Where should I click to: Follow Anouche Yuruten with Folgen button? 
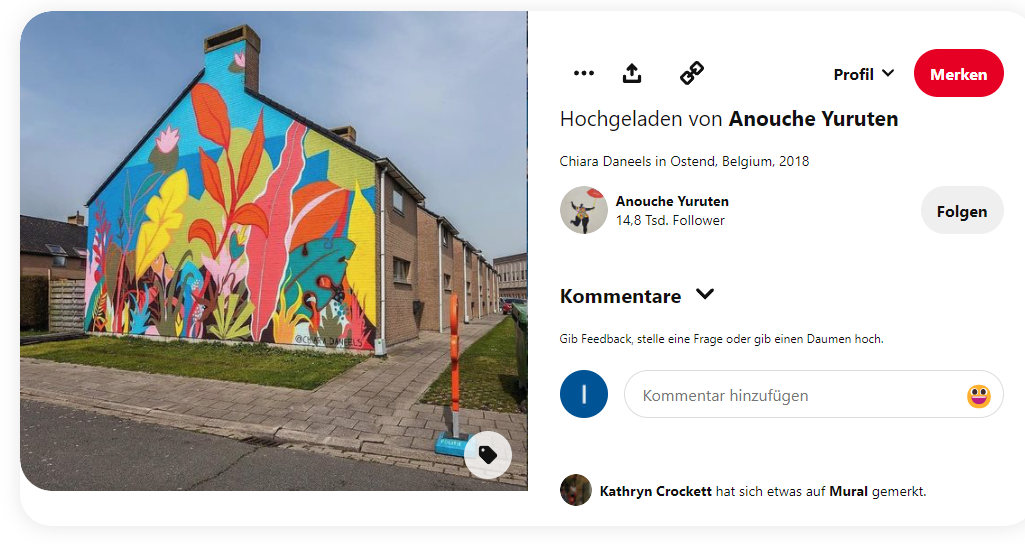click(x=962, y=211)
